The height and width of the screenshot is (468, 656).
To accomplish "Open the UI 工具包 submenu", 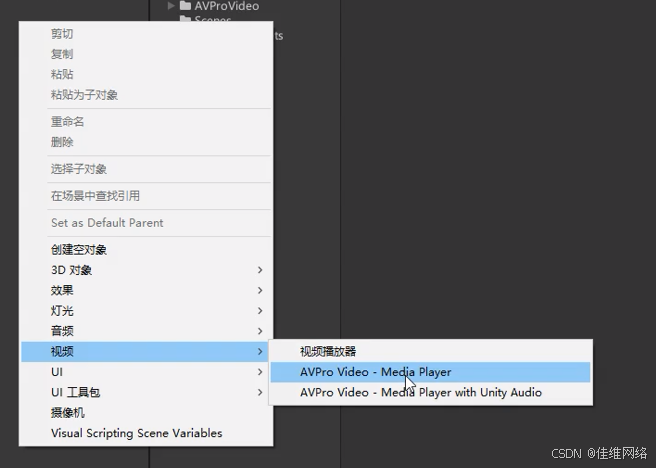I will [x=146, y=392].
